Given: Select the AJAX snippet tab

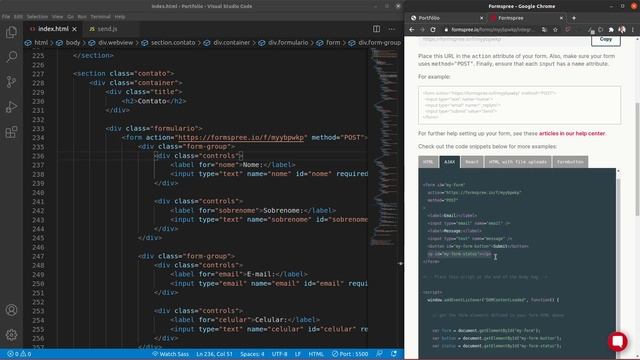Looking at the screenshot, I should point(449,162).
